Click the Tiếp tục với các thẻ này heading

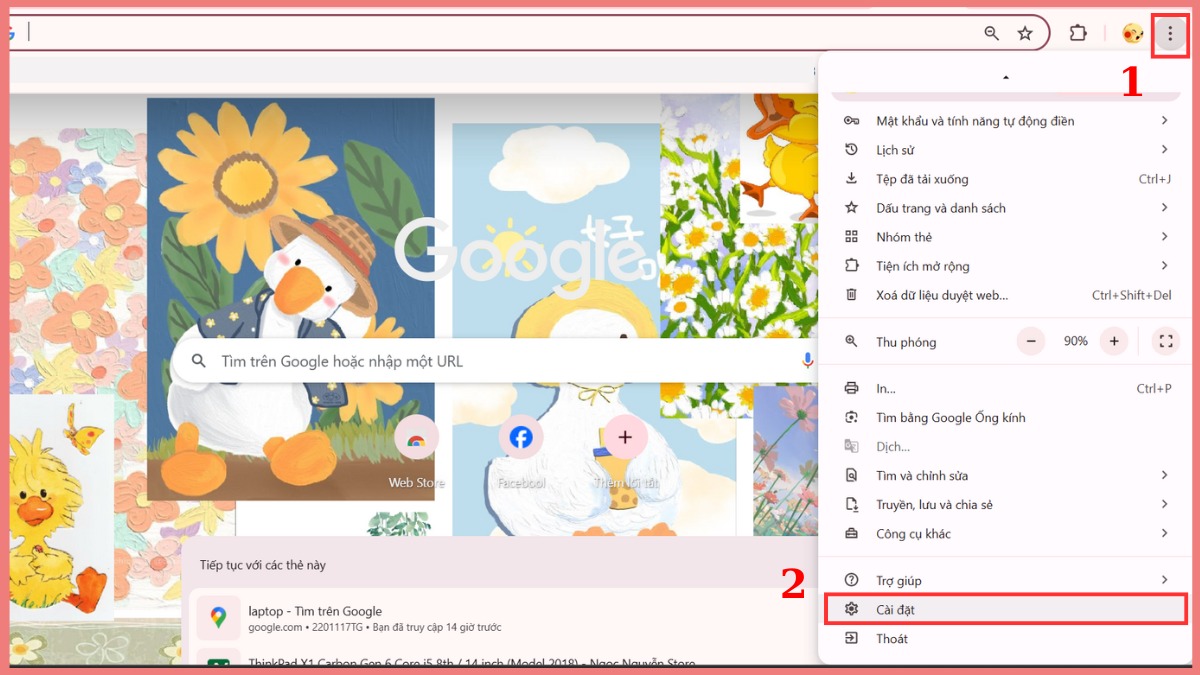click(x=263, y=565)
